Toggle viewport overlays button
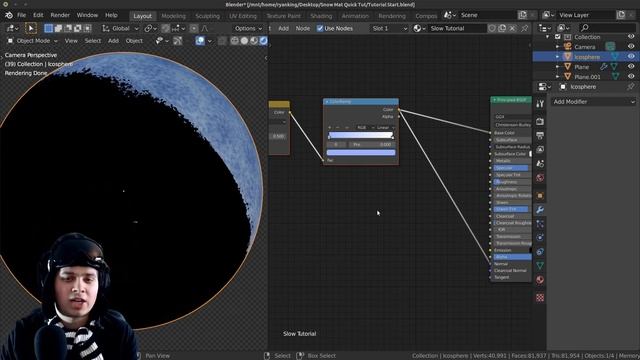 (200, 41)
